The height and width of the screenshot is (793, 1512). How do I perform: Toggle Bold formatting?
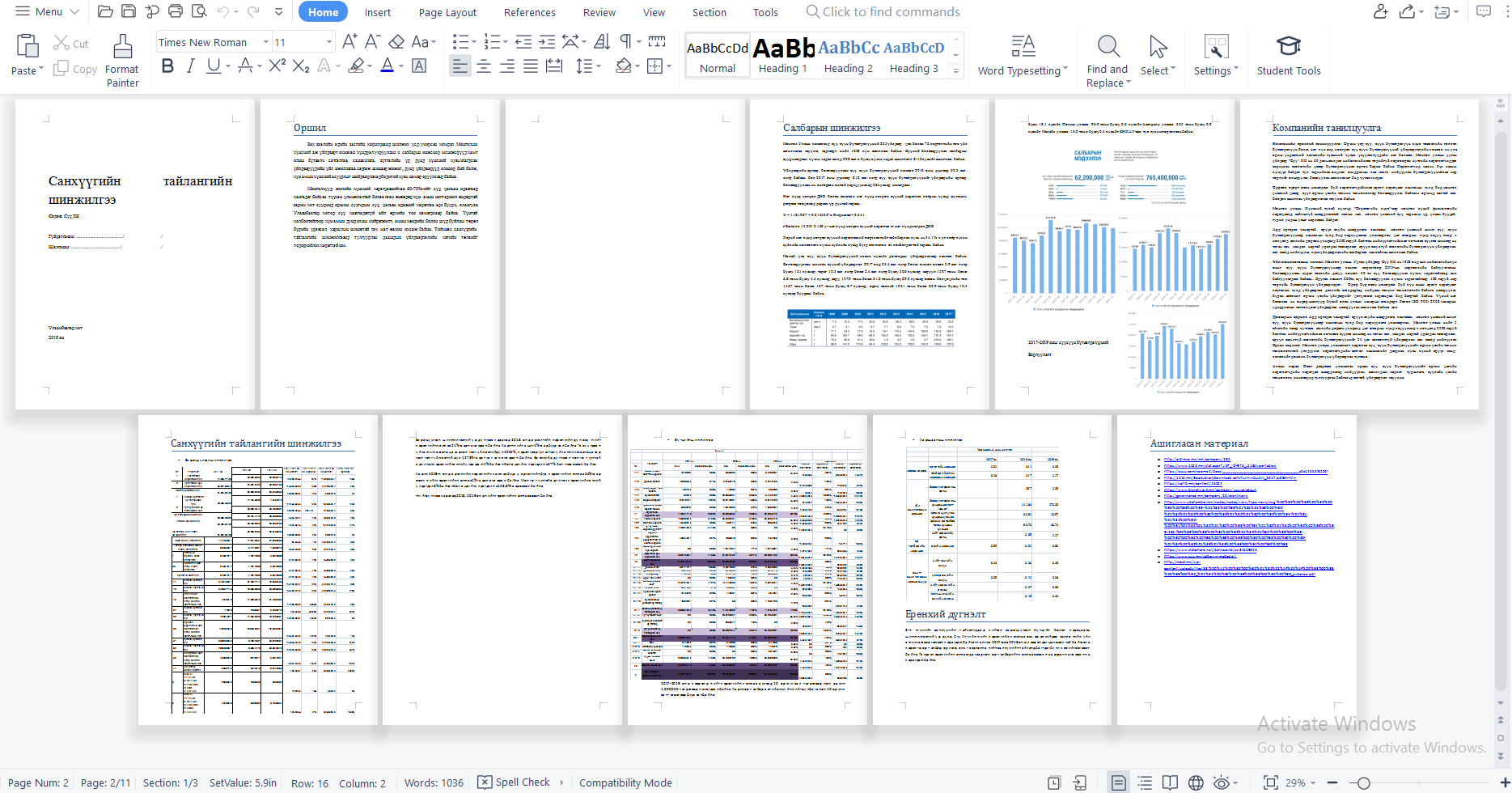(167, 66)
